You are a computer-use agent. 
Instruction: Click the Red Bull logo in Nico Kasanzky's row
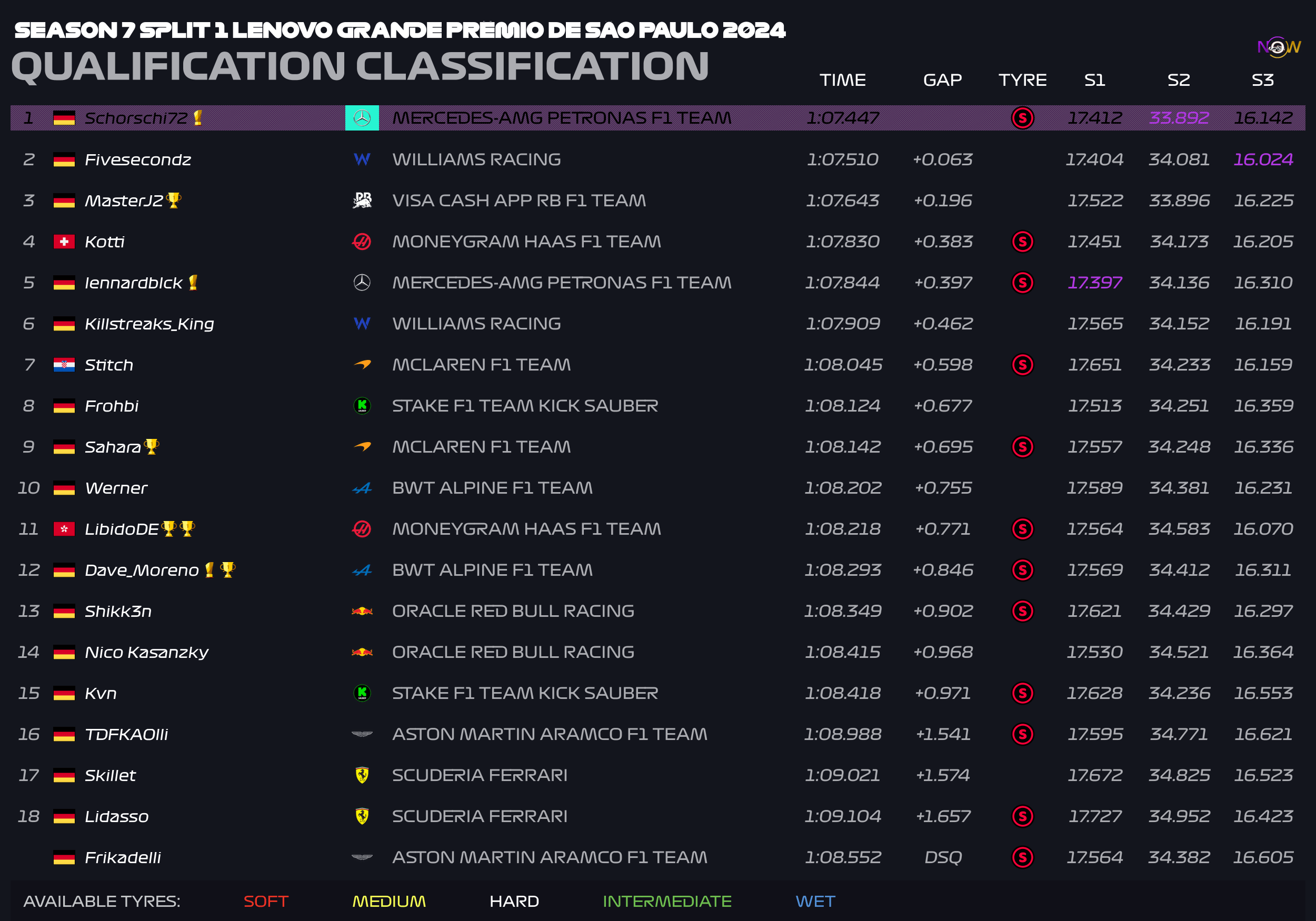(362, 652)
